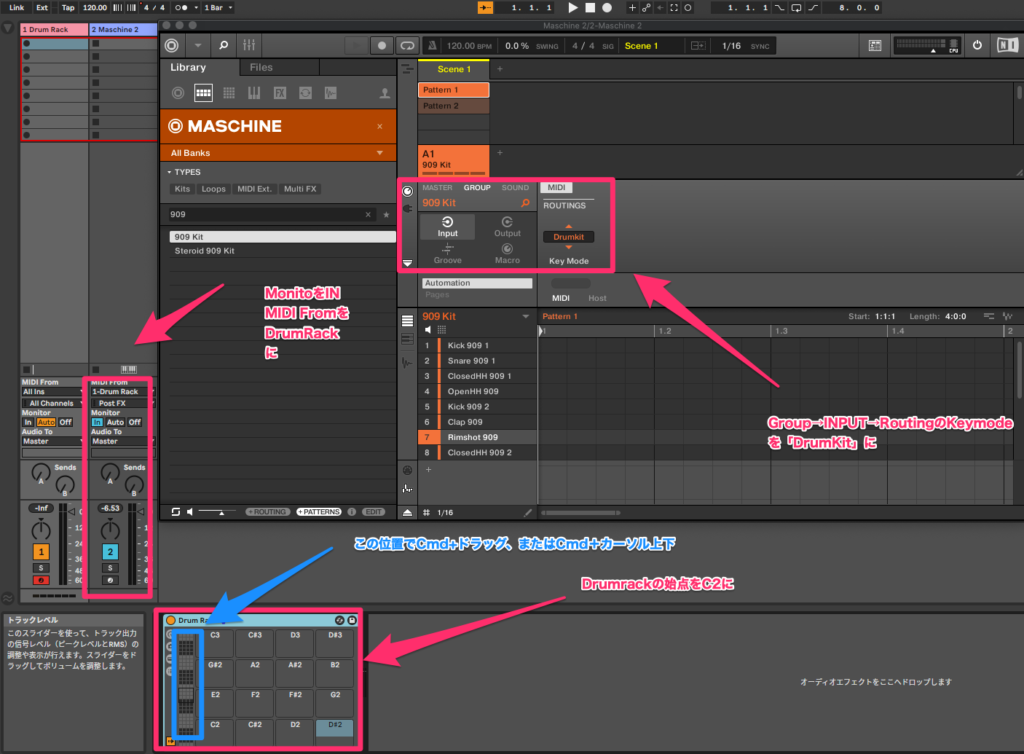
Task: Select the SOUND tab
Action: (515, 187)
